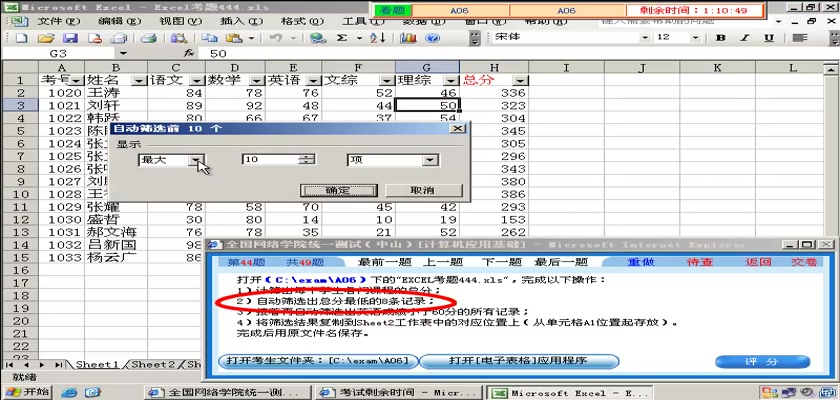The height and width of the screenshot is (400, 840).
Task: Click the Copy icon in Excel toolbar
Action: point(209,38)
